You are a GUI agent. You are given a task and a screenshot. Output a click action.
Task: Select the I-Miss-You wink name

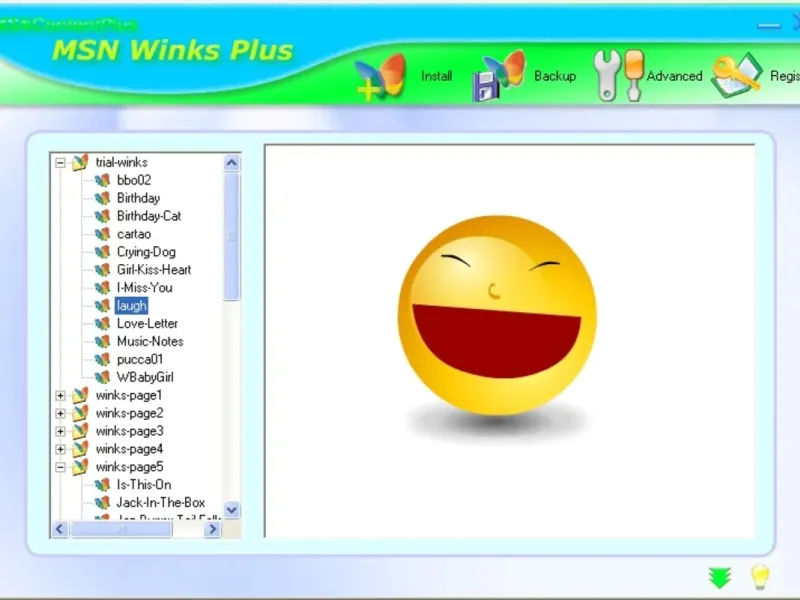[x=145, y=288]
